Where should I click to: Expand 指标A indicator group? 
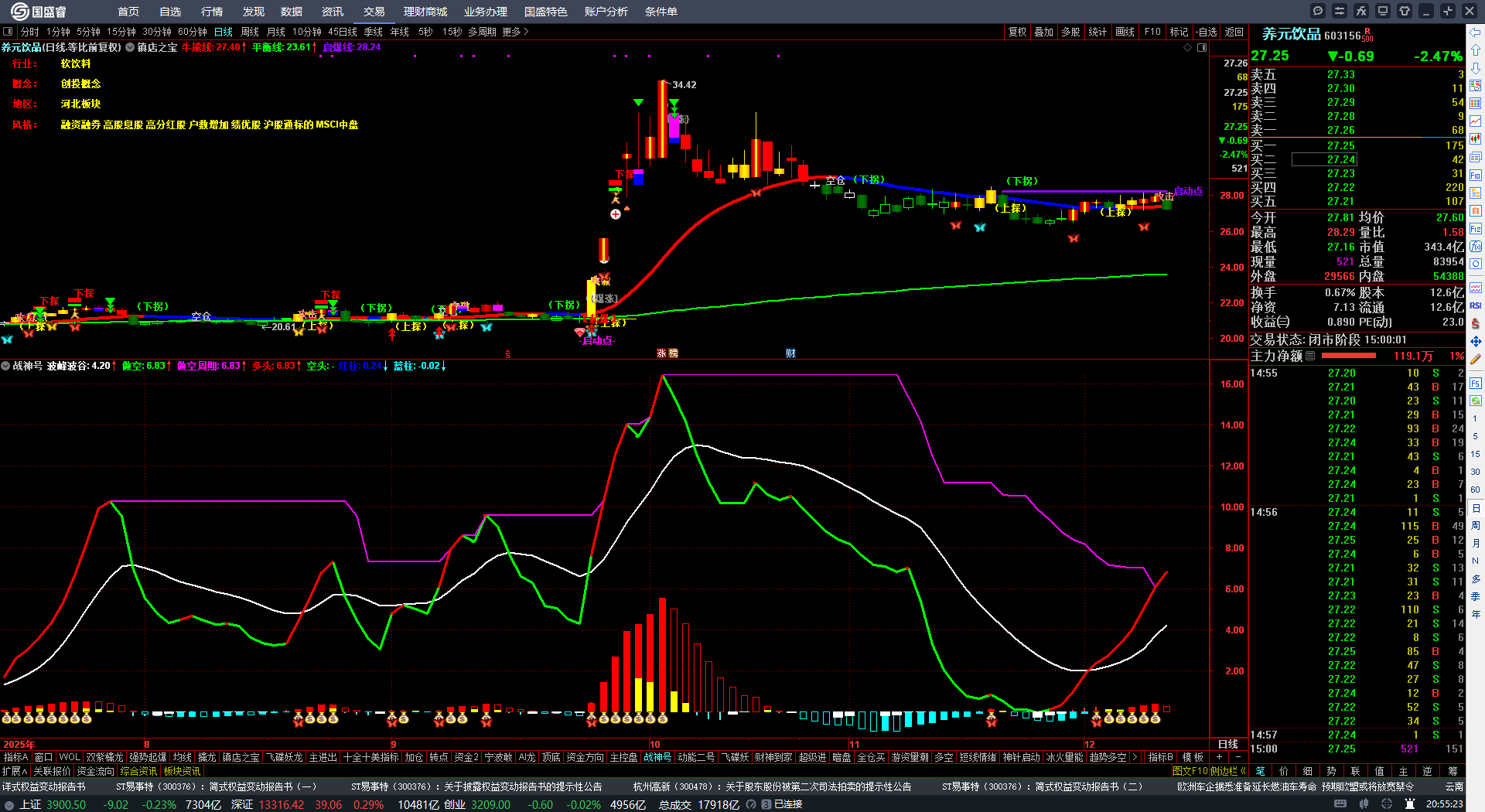15,758
